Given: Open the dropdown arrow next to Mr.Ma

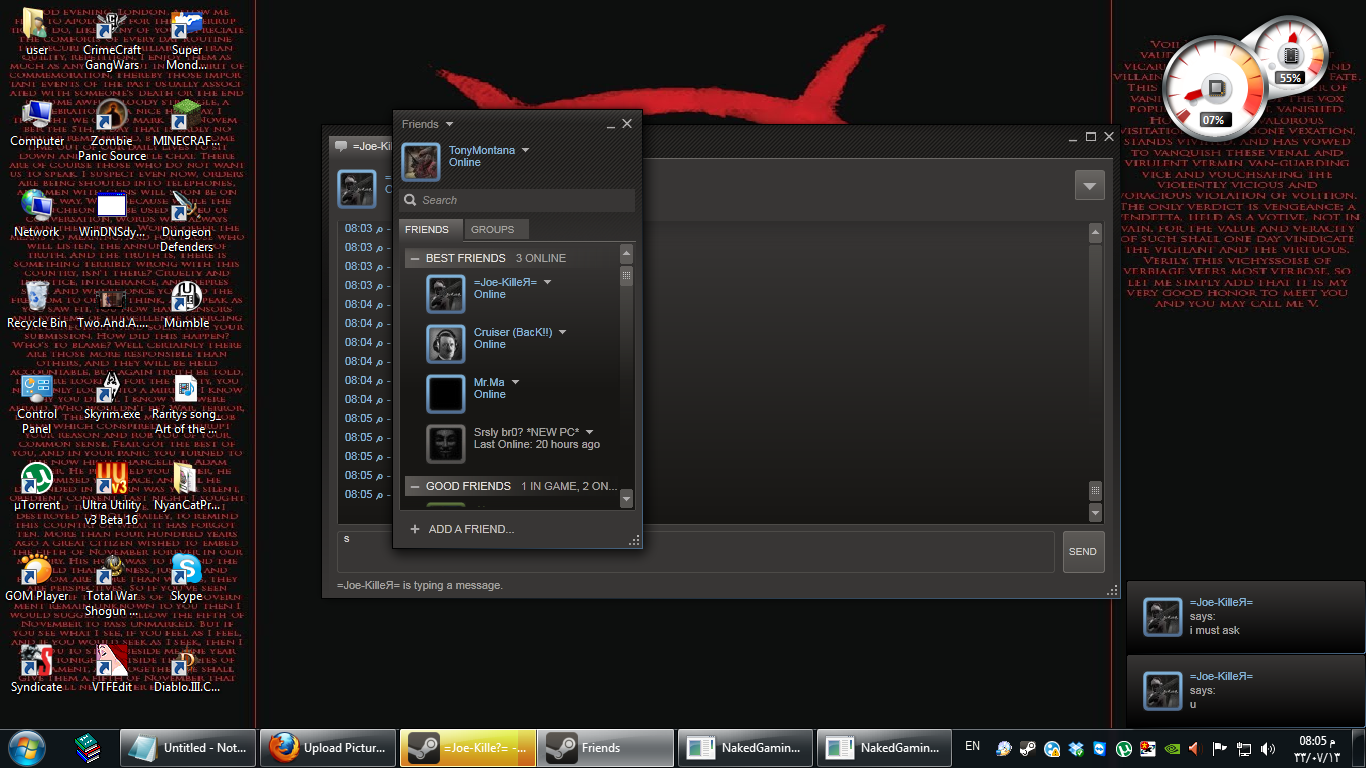Looking at the screenshot, I should coord(515,382).
